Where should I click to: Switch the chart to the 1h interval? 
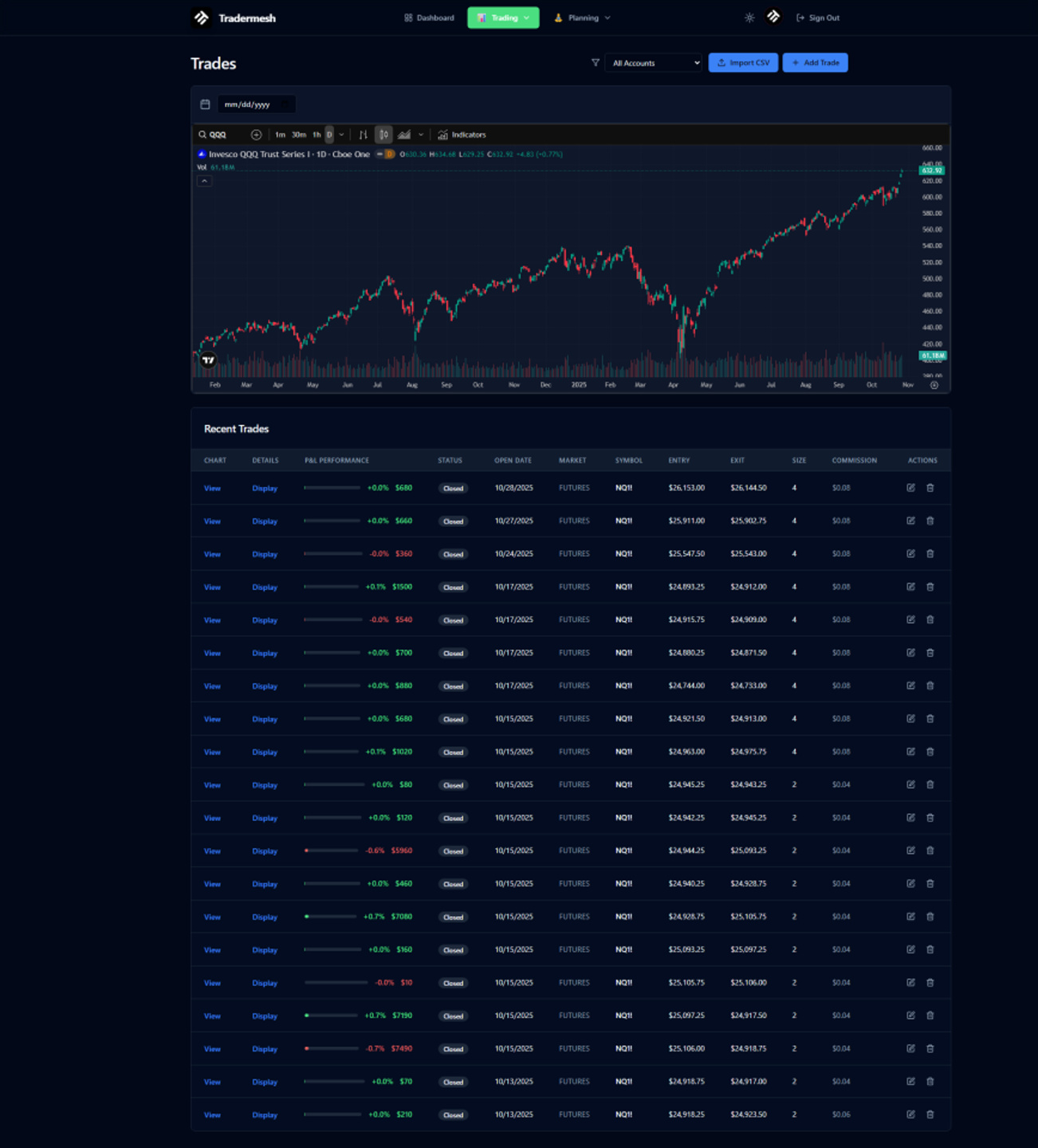pos(317,135)
